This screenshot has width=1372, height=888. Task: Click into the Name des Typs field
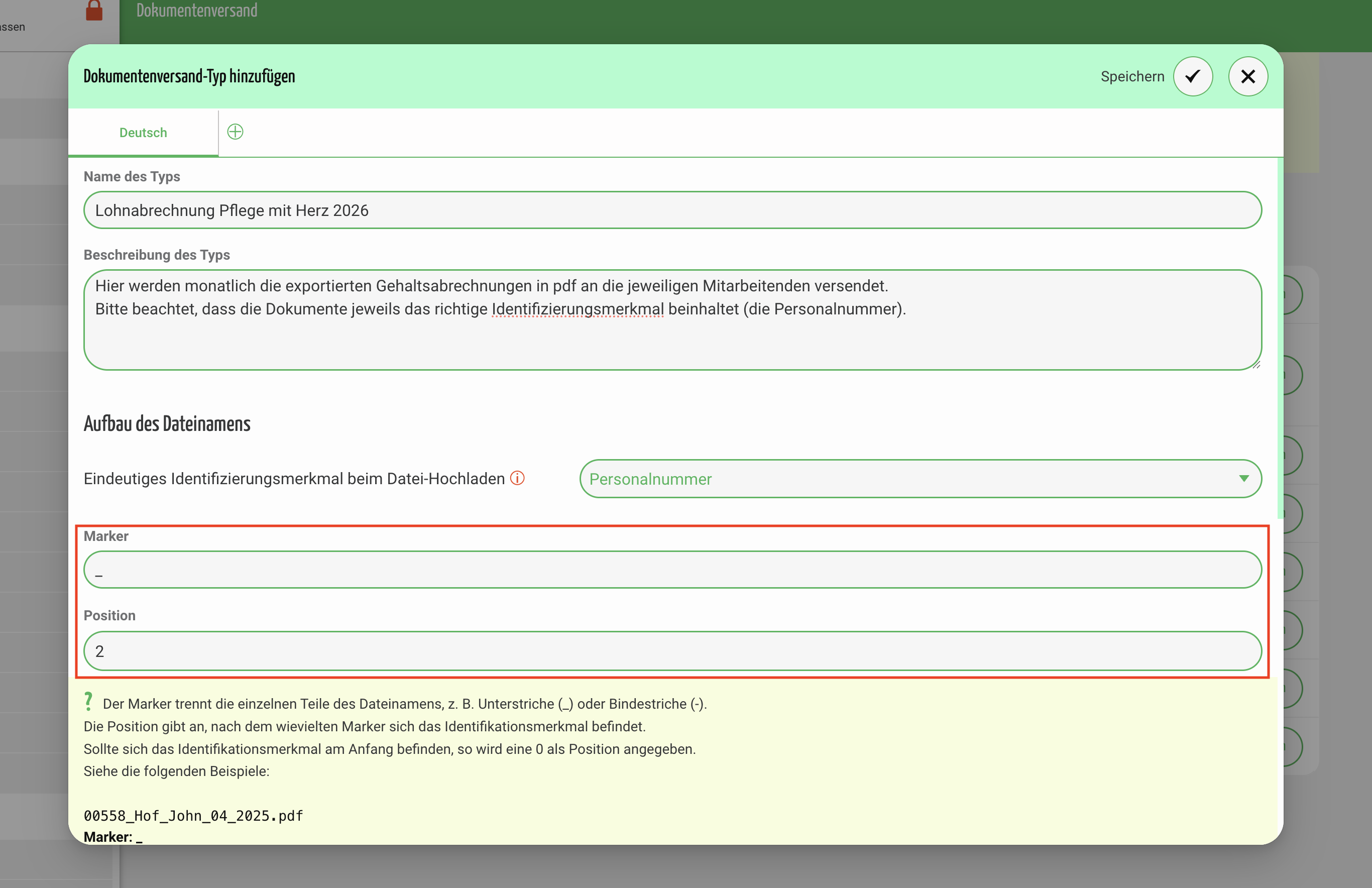[x=672, y=210]
